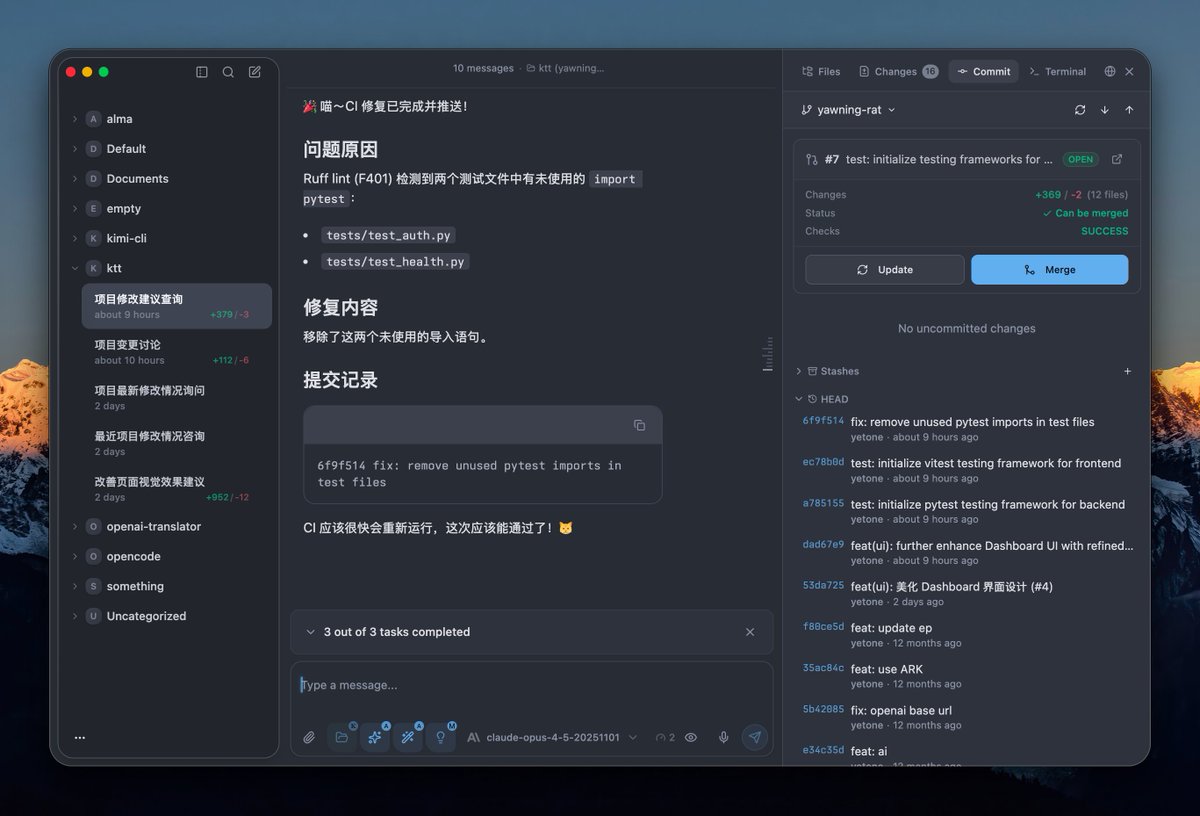
Task: Select the Commit tab
Action: pyautogui.click(x=983, y=72)
